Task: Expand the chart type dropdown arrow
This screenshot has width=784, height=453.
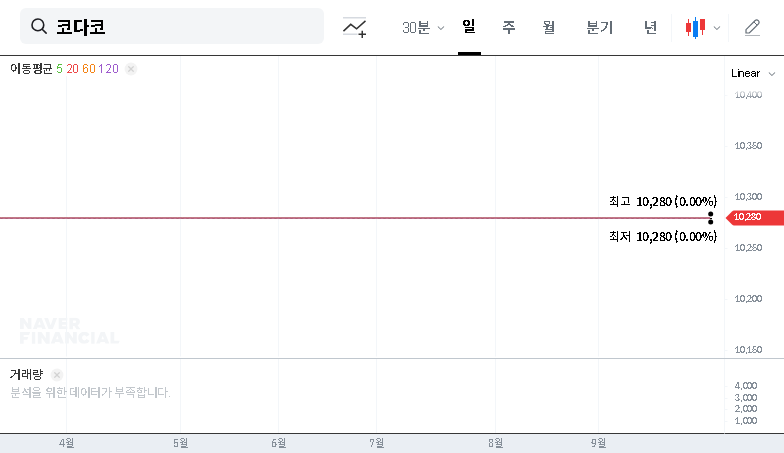Action: 717,28
